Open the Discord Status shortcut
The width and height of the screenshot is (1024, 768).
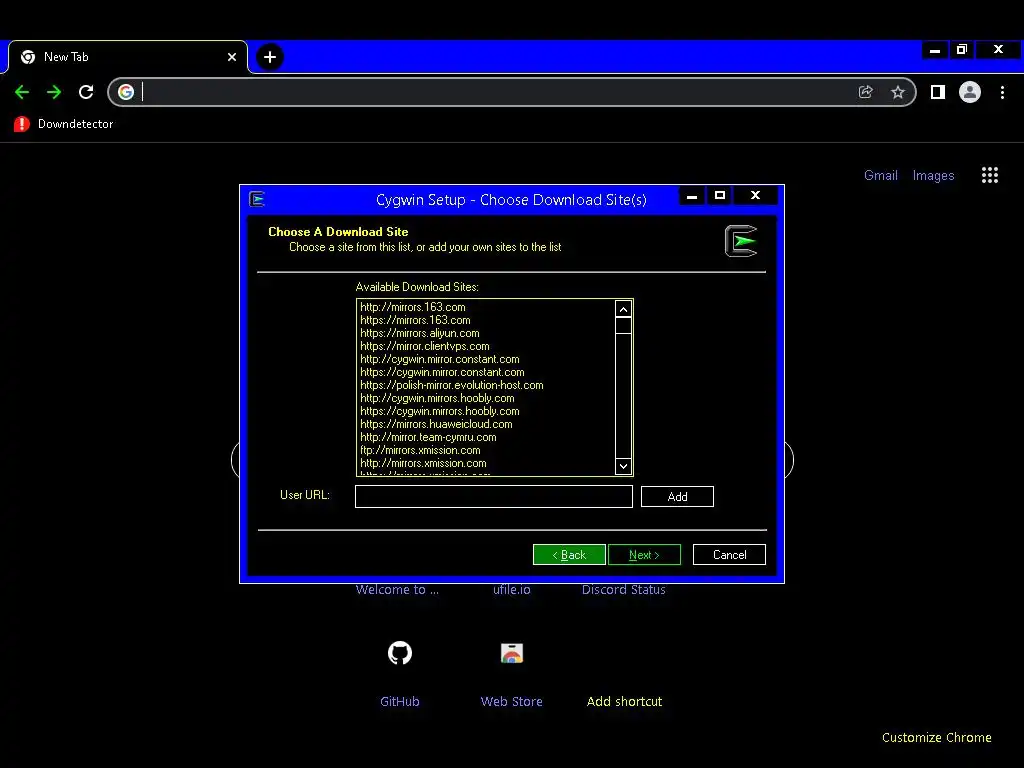pos(624,590)
